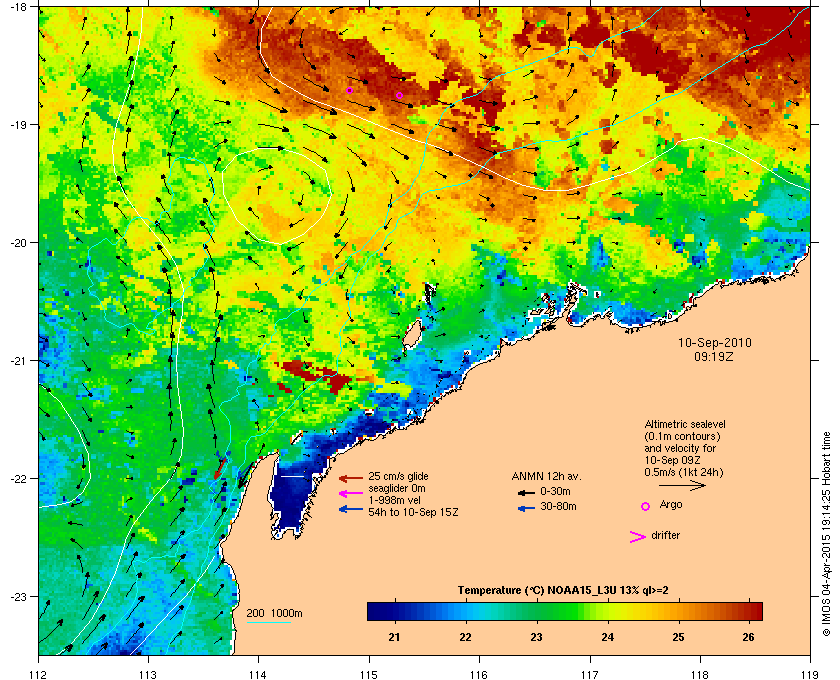Click the magenta seaglider 0m arrow symbol
This screenshot has height=680, width=840.
(351, 494)
